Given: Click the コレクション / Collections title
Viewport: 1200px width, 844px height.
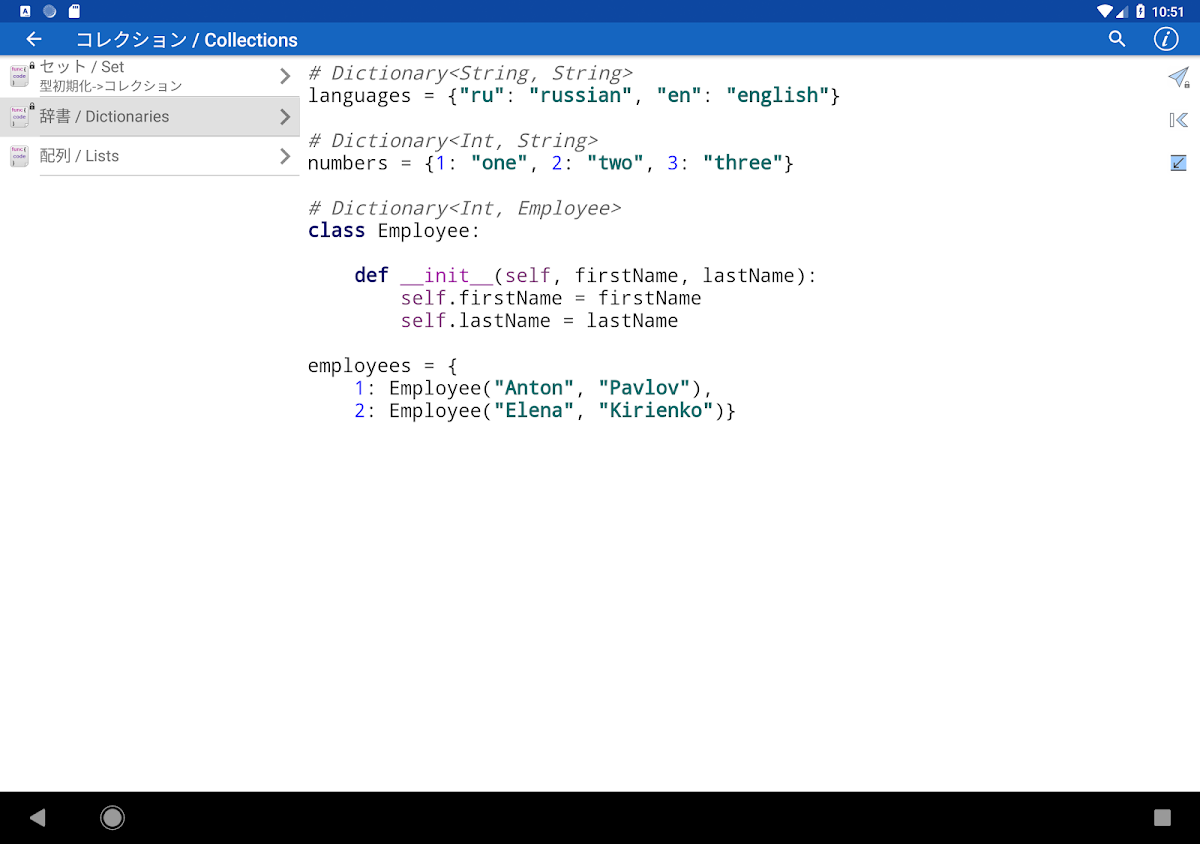Looking at the screenshot, I should (187, 40).
